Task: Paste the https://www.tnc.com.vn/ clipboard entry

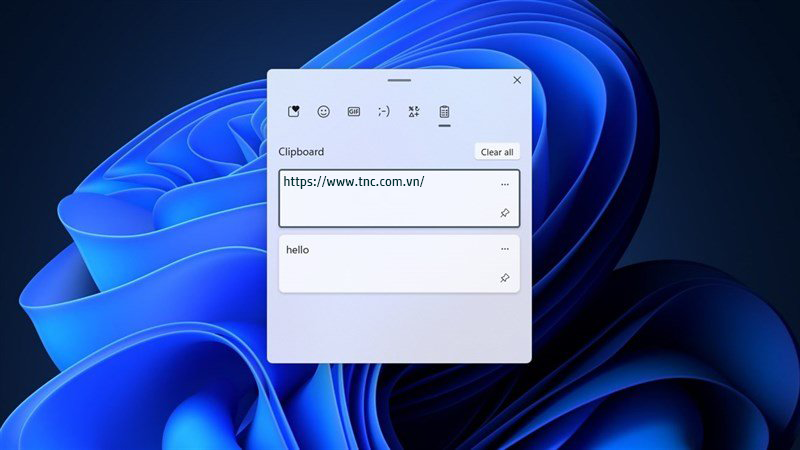Action: [x=399, y=198]
